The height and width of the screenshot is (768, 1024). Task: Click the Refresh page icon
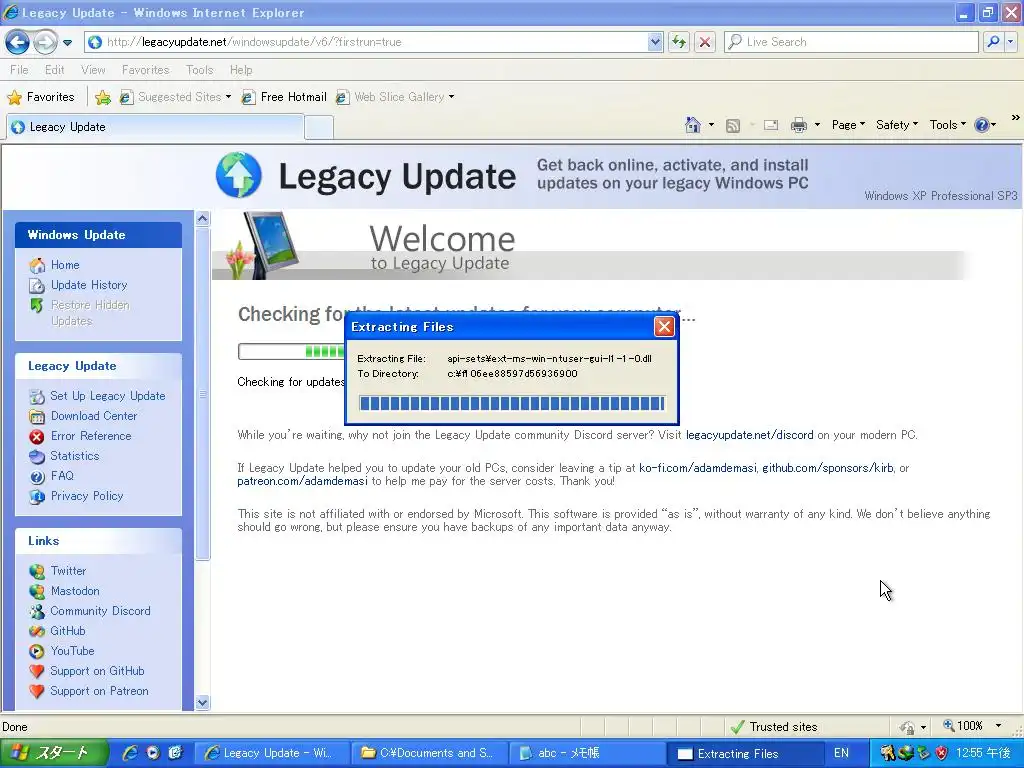pos(679,42)
